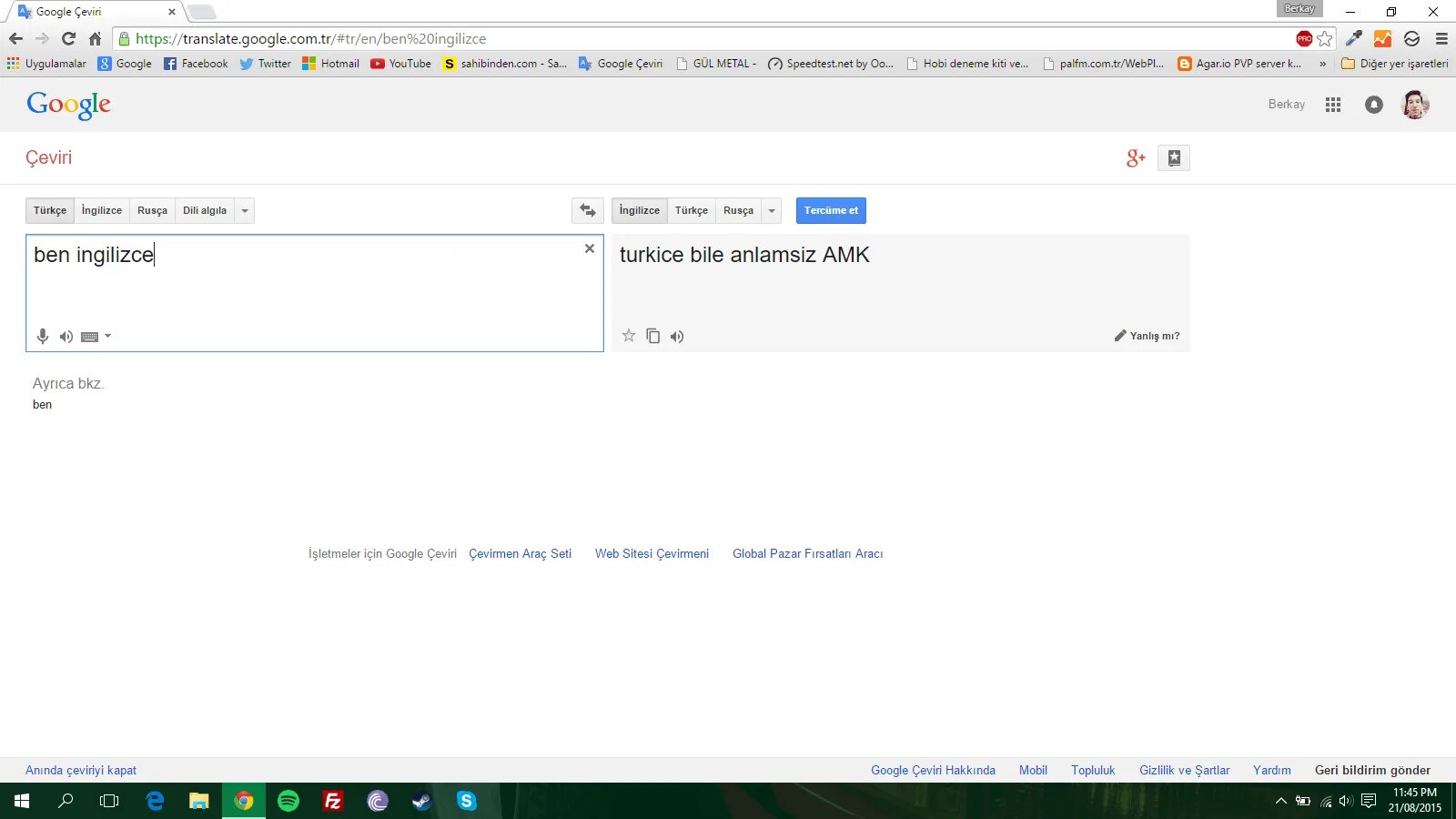Enable Dili algıla language detection

click(x=206, y=210)
